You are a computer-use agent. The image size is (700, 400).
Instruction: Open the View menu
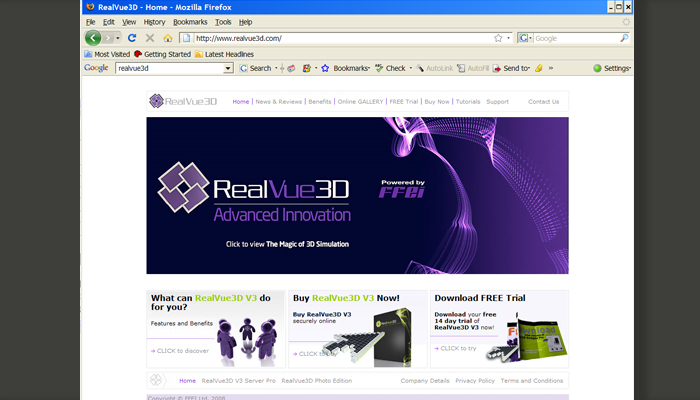129,22
